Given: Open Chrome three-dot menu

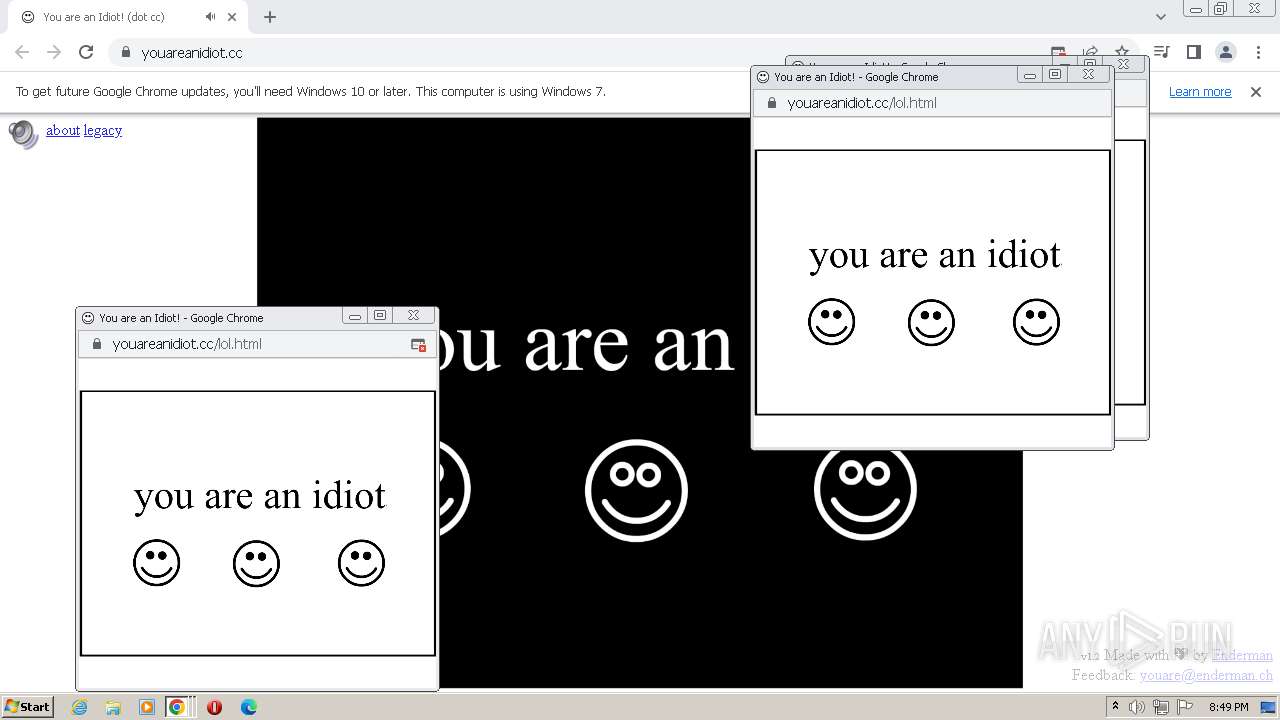Looking at the screenshot, I should [x=1258, y=52].
